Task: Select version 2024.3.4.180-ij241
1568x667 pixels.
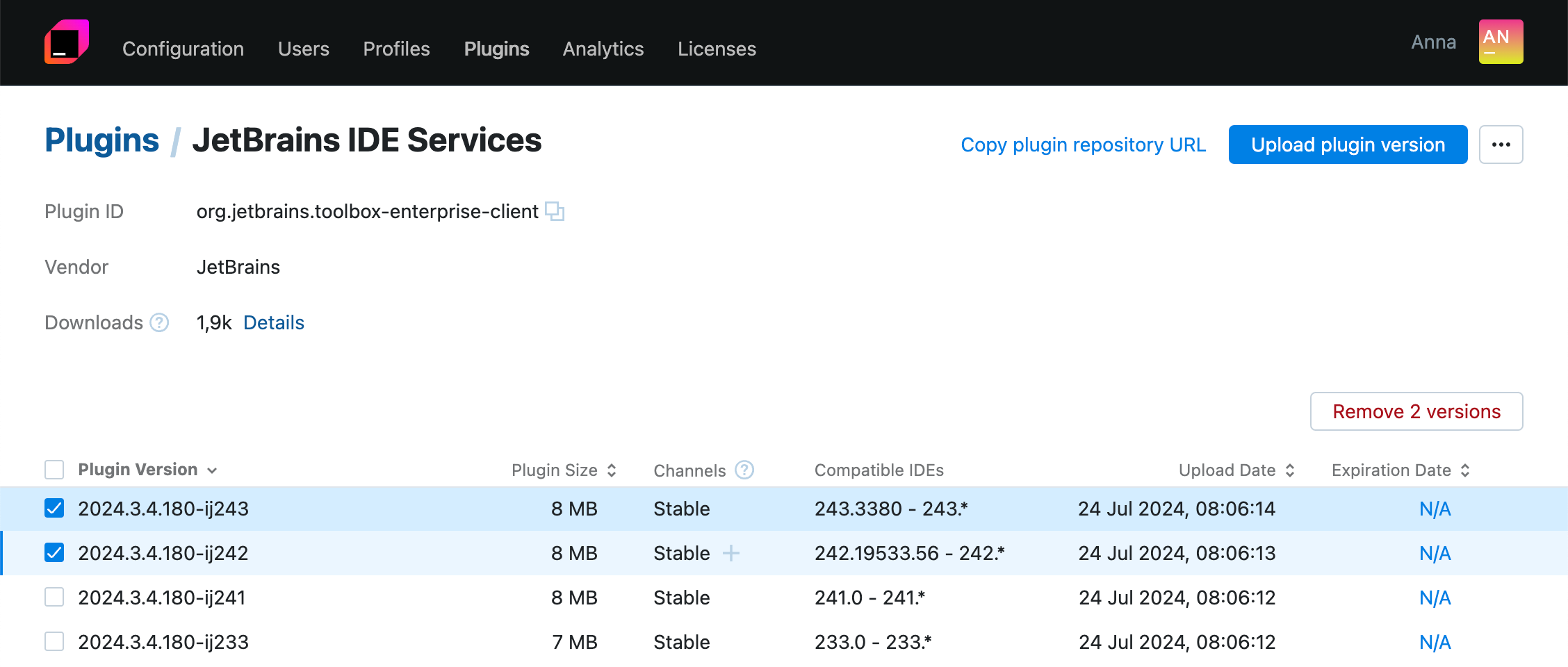Action: (x=54, y=597)
